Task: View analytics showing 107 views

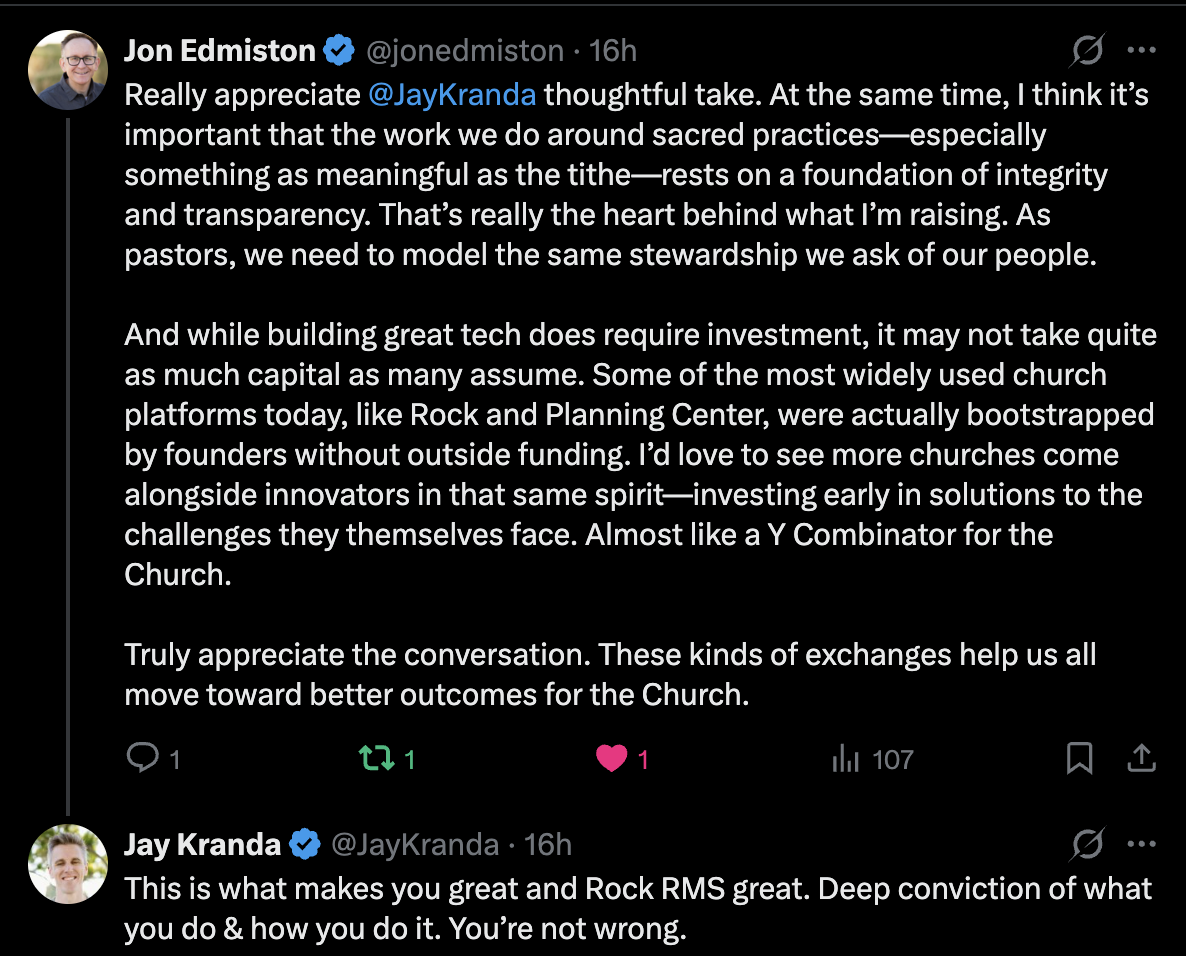Action: coord(874,759)
